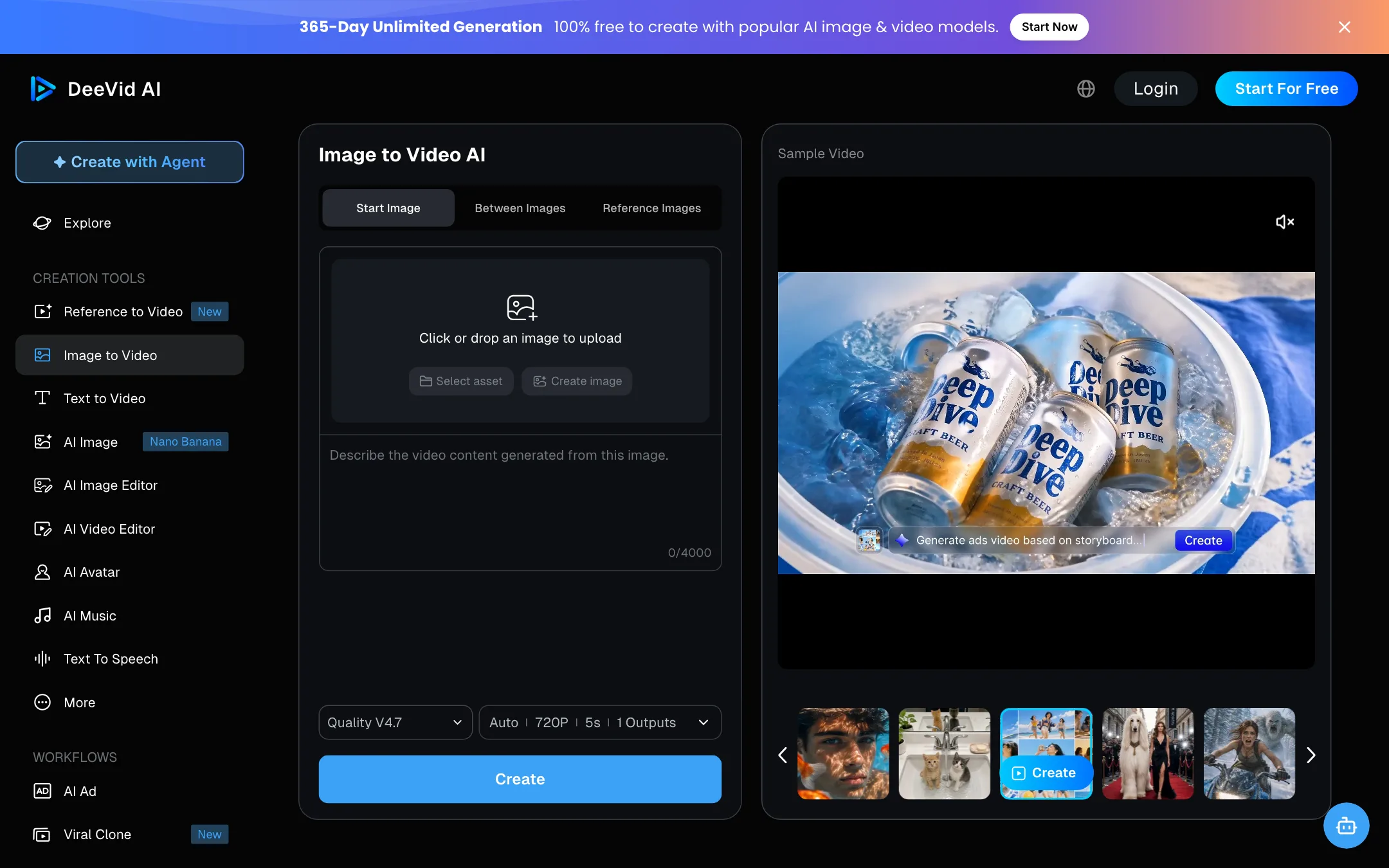Click Create with Agent button
Image resolution: width=1389 pixels, height=868 pixels.
(130, 162)
